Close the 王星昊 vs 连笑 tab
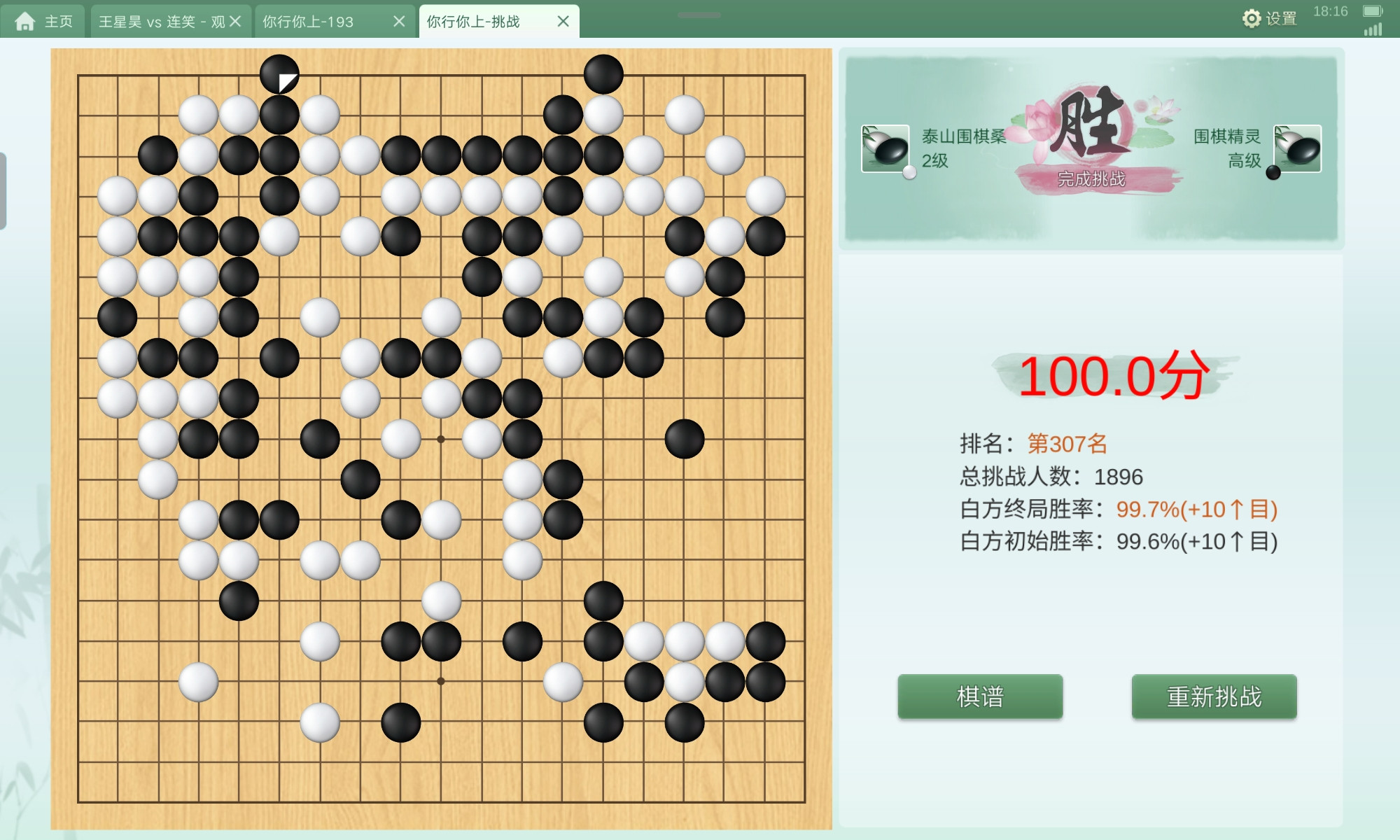Viewport: 1400px width, 840px height. 235,22
